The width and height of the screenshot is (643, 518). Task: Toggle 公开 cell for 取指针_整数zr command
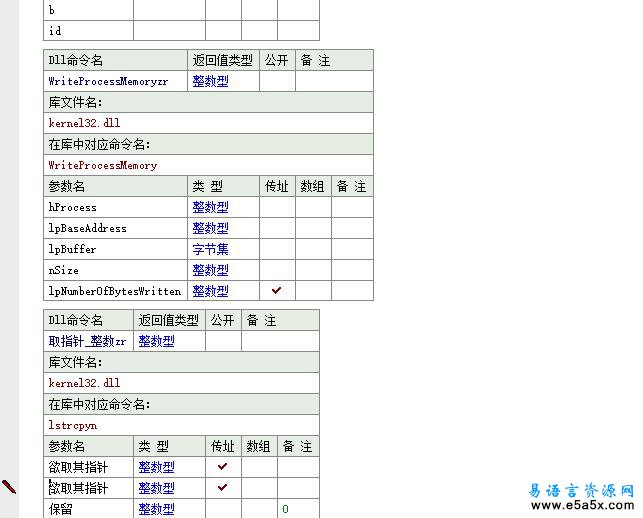[223, 341]
